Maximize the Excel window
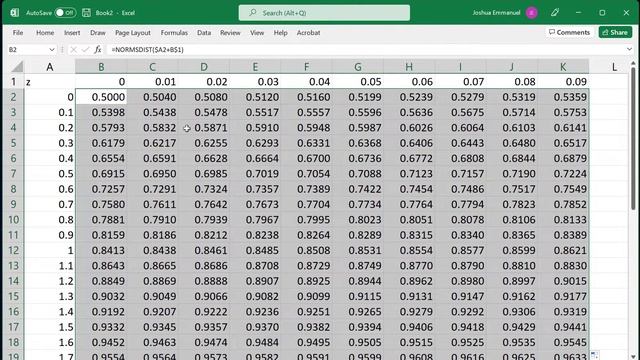The image size is (640, 360). point(602,13)
